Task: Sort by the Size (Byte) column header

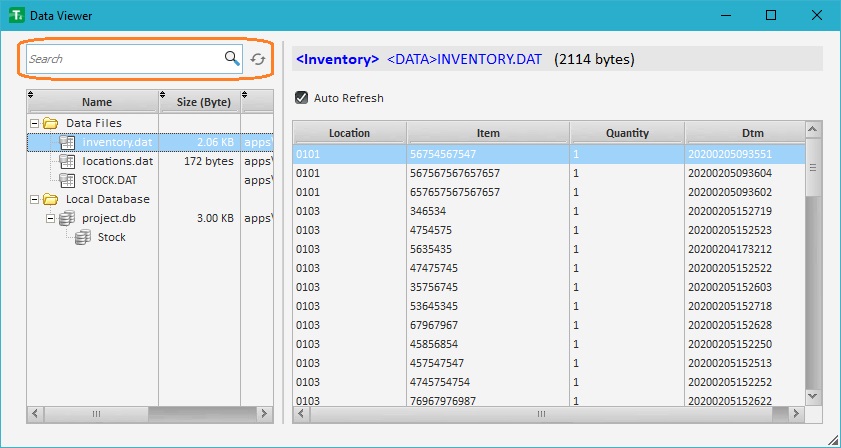Action: (x=203, y=102)
